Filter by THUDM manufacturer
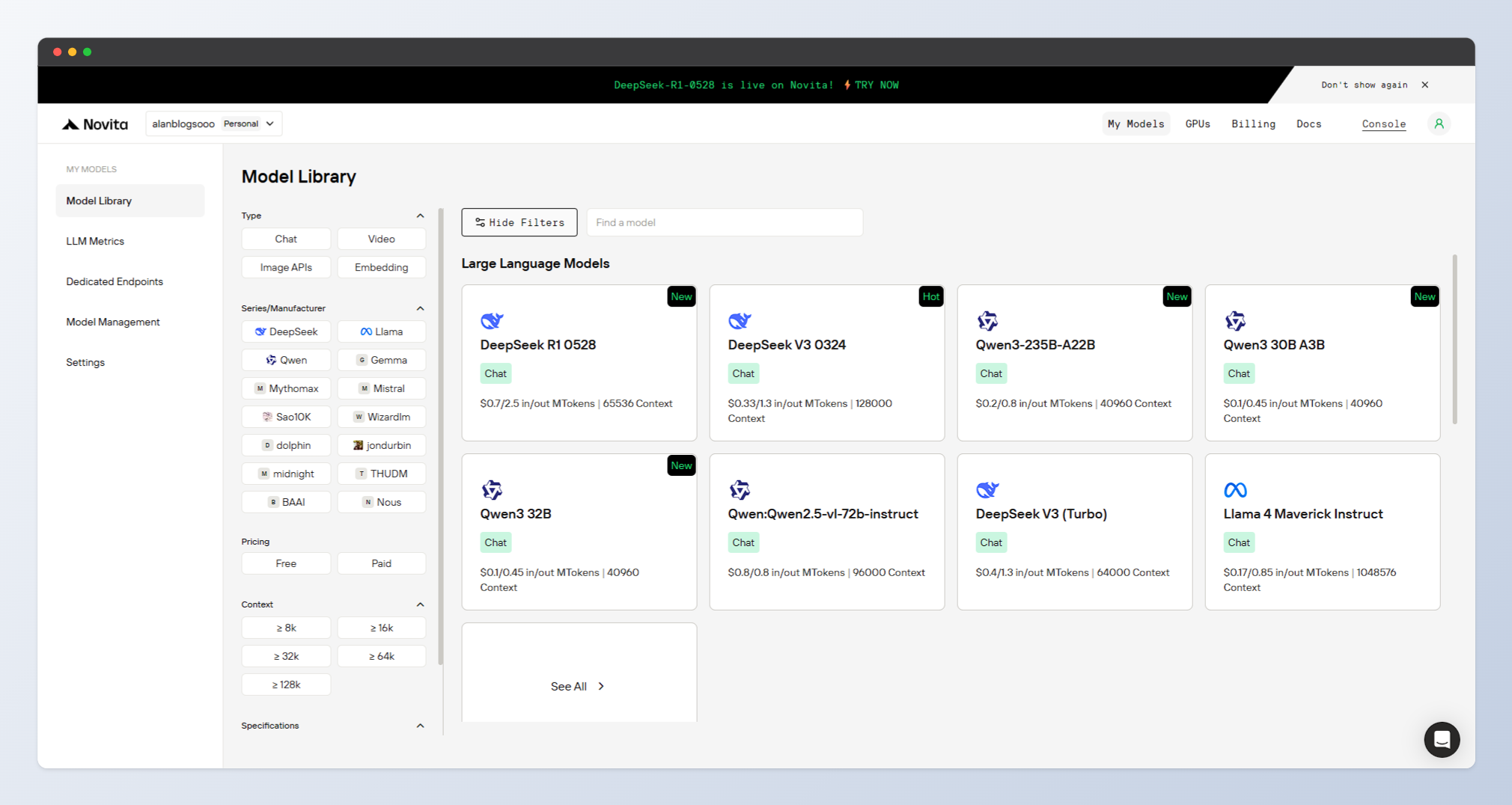This screenshot has width=1512, height=805. pos(382,474)
